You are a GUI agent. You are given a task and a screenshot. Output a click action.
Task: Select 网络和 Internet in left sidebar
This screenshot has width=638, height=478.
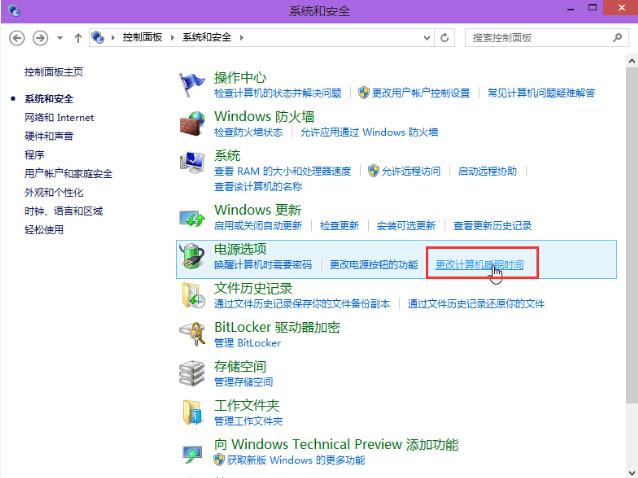(58, 117)
